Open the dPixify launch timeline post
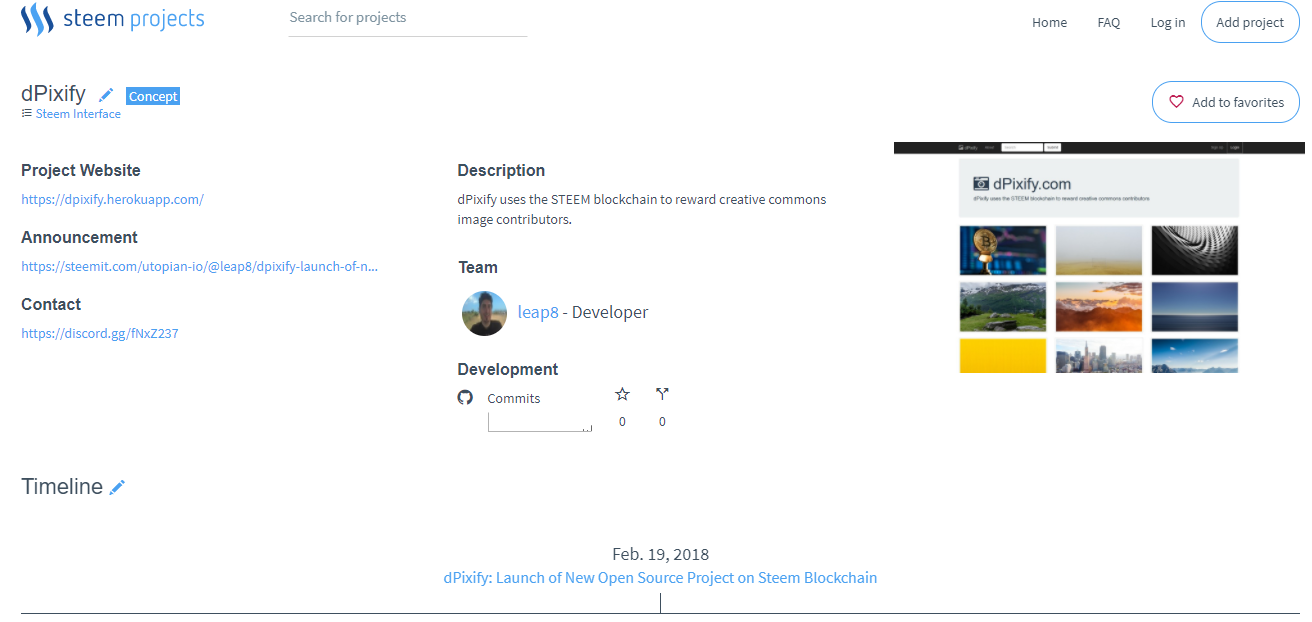This screenshot has height=622, width=1312. 660,578
